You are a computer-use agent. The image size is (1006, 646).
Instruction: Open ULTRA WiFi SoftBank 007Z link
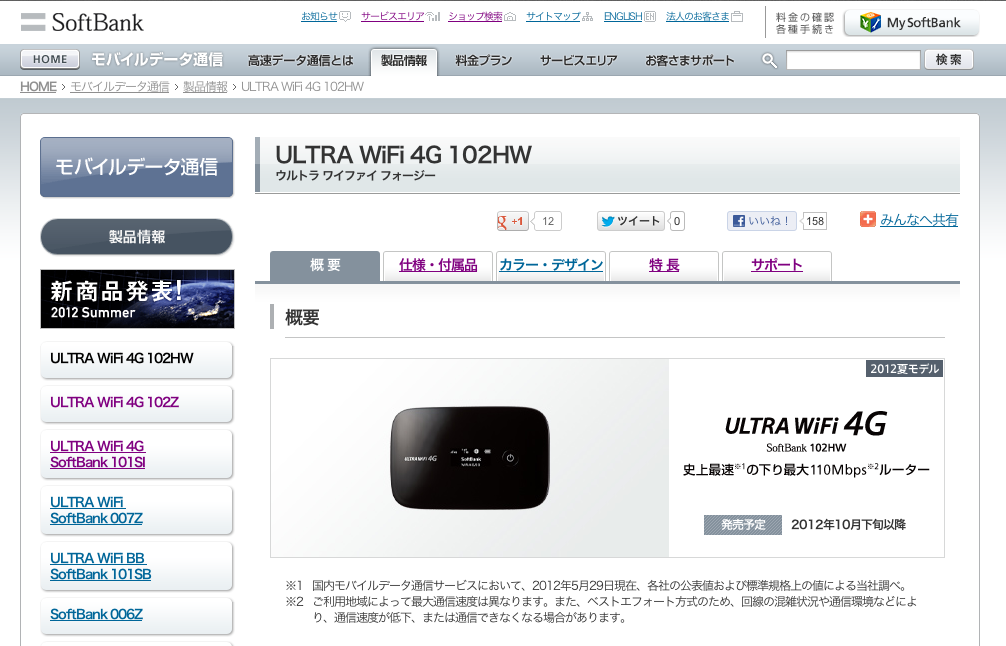136,510
